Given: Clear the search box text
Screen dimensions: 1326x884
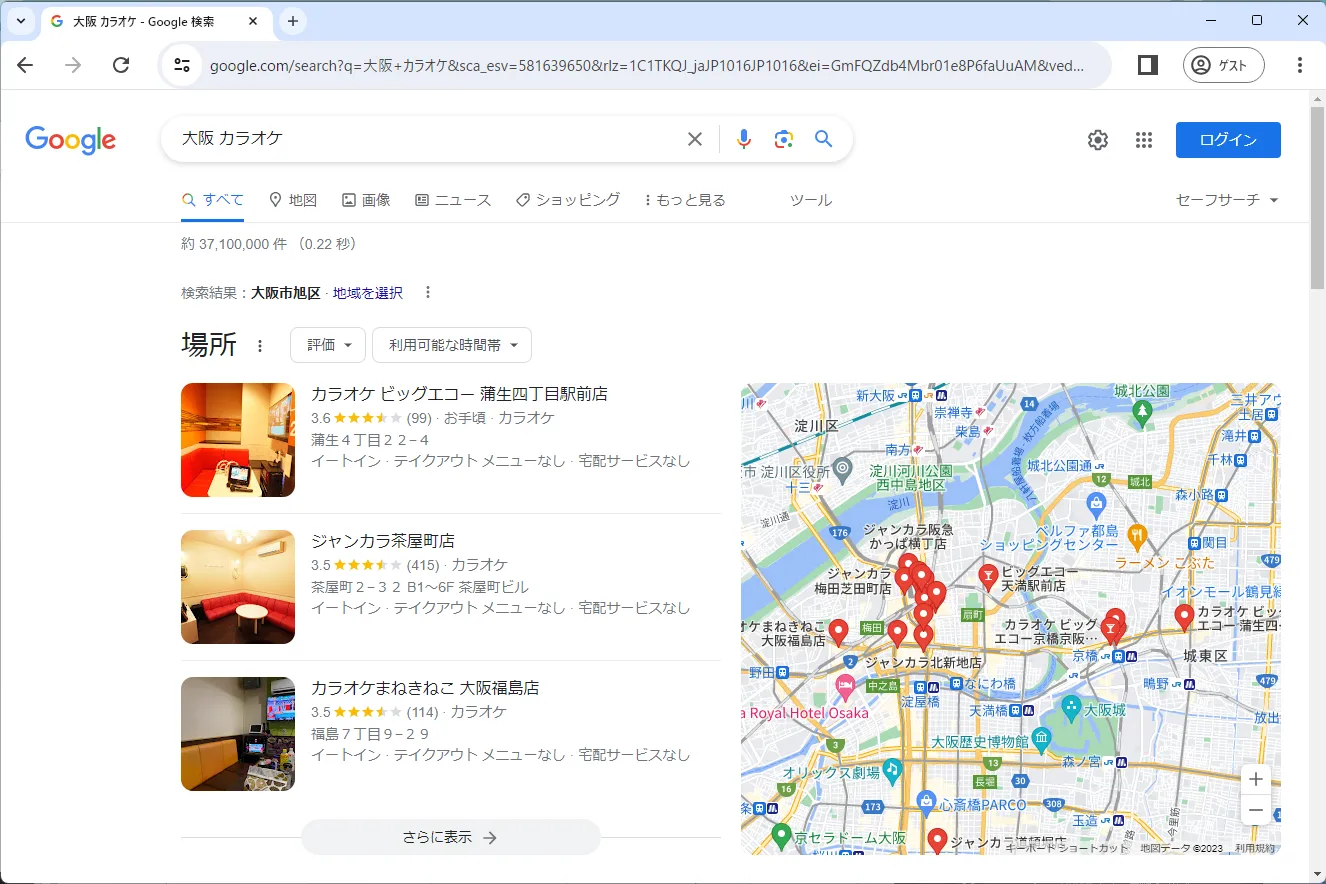Looking at the screenshot, I should coord(694,139).
